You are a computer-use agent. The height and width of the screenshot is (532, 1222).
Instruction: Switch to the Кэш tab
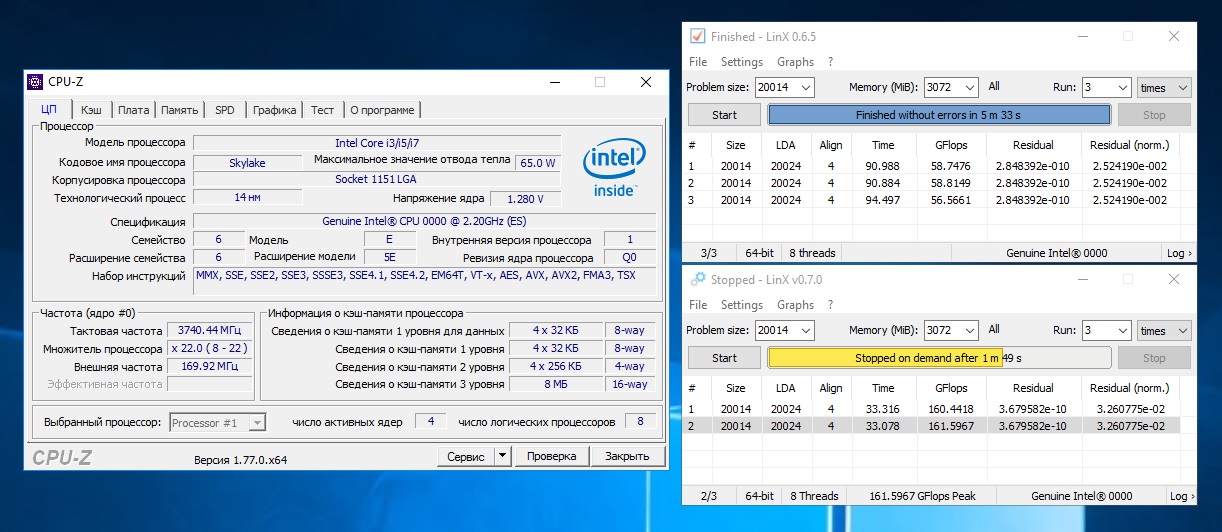click(91, 110)
